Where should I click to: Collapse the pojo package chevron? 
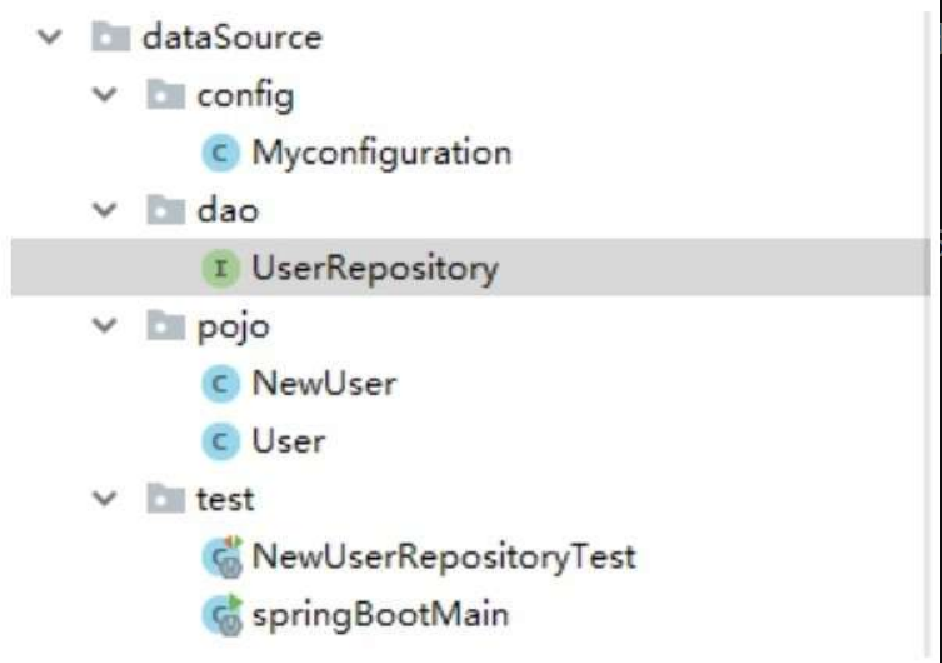[105, 326]
